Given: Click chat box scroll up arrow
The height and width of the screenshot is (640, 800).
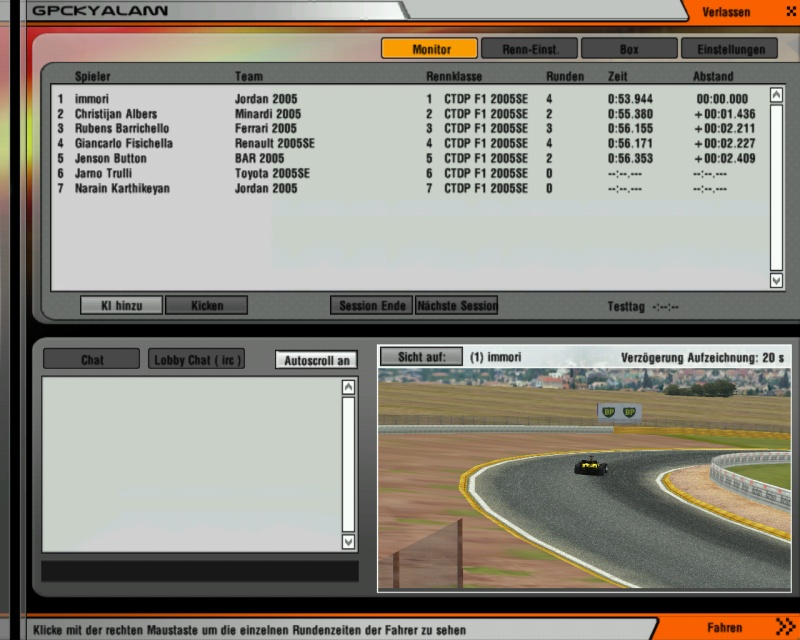Looking at the screenshot, I should (348, 387).
